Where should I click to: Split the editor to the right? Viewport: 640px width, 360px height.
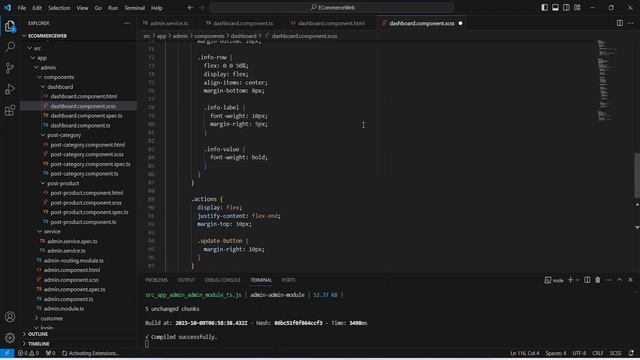(620, 23)
